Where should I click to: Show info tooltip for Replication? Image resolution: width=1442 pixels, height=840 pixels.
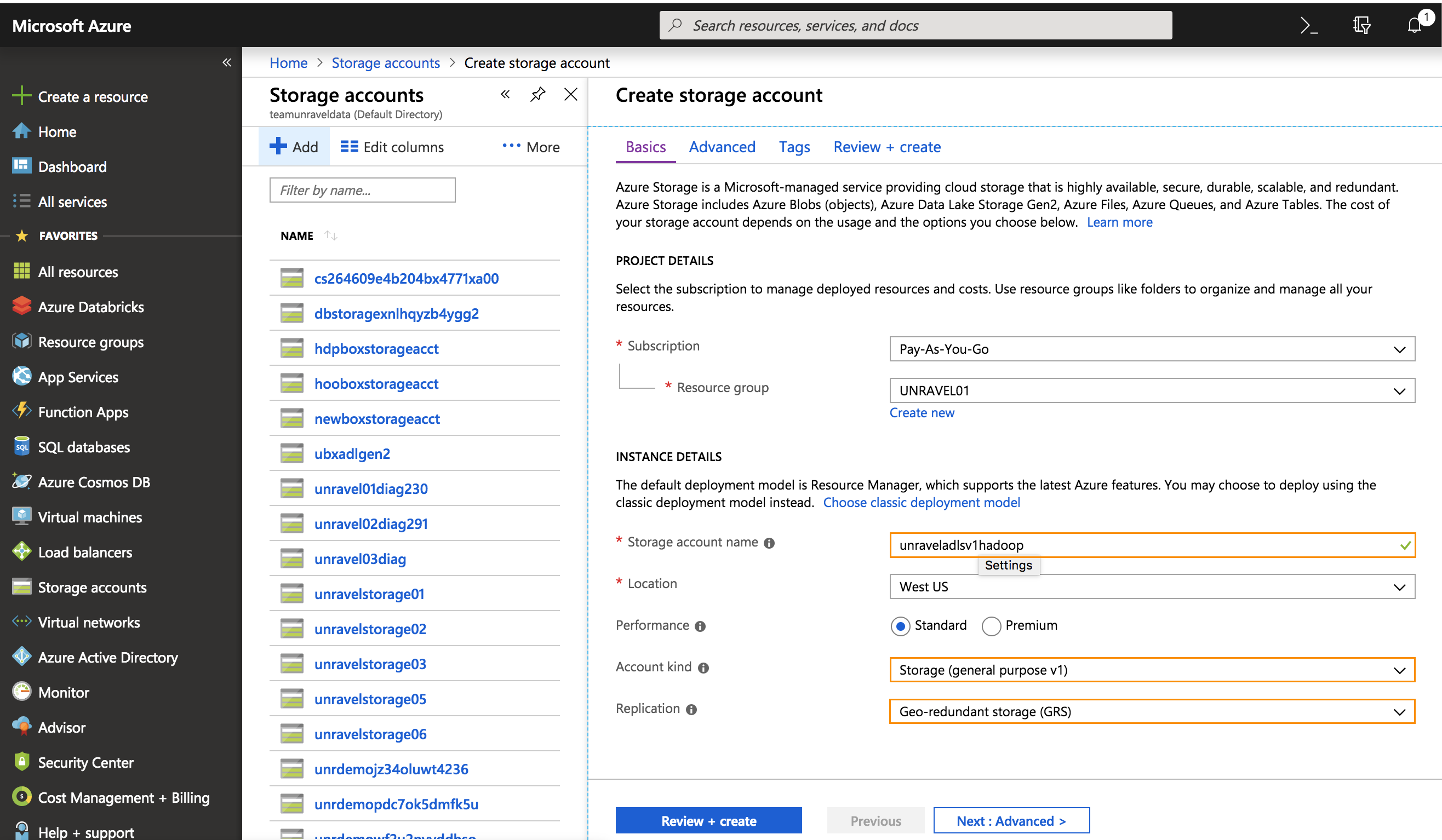click(x=692, y=710)
